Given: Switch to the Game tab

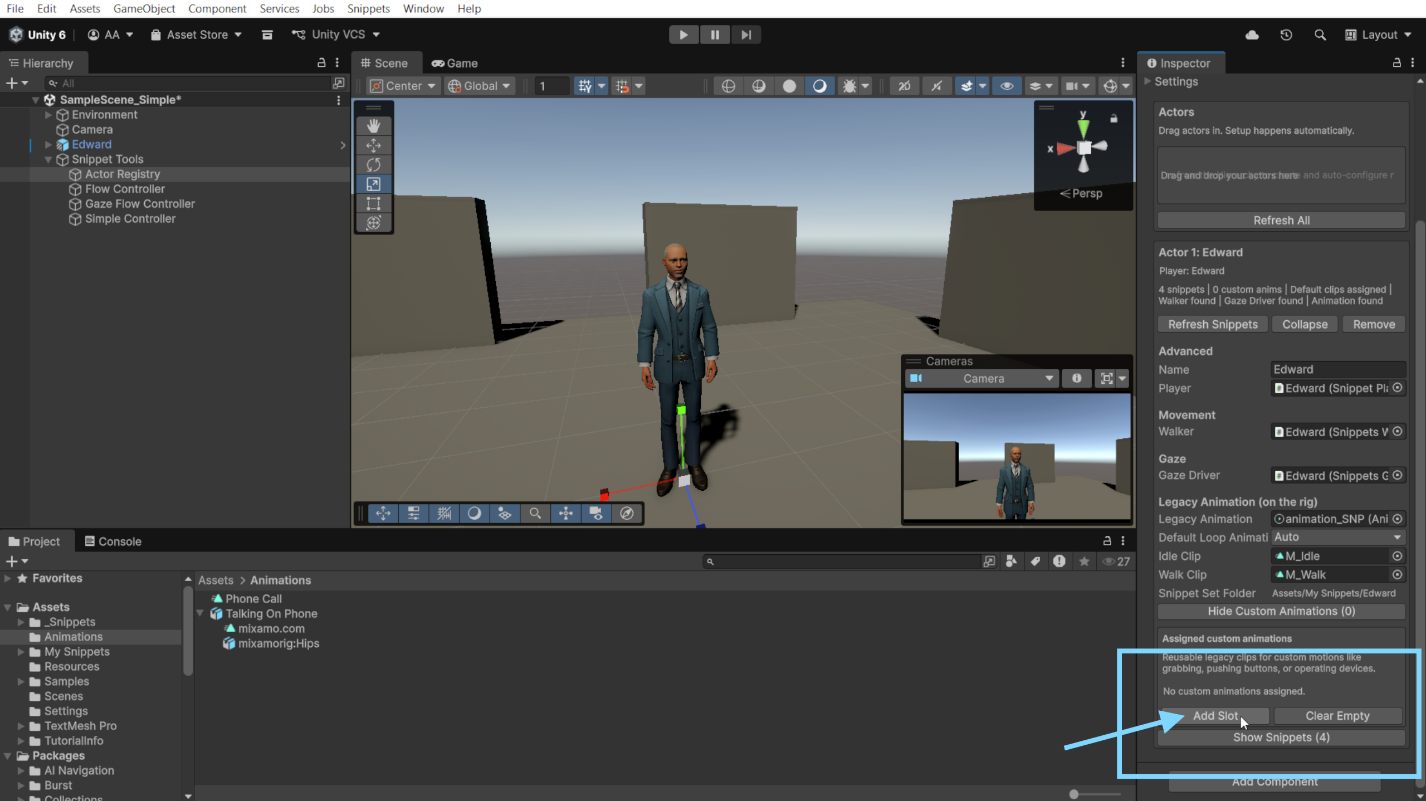Looking at the screenshot, I should pos(454,63).
